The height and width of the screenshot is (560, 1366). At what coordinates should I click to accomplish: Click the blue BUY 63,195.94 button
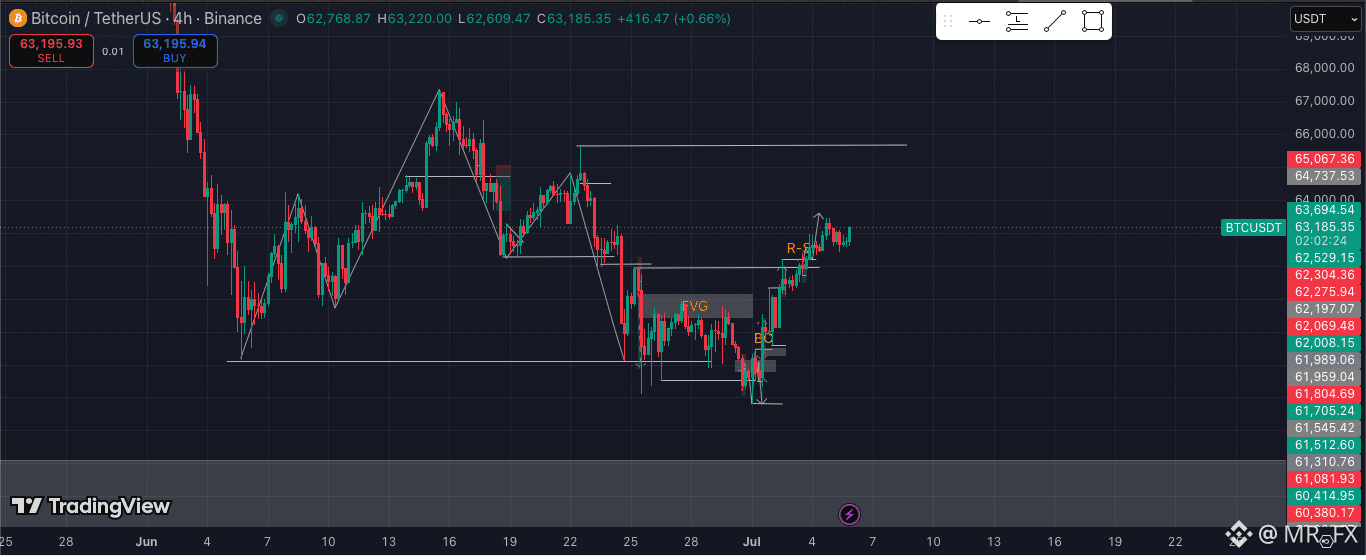(174, 51)
